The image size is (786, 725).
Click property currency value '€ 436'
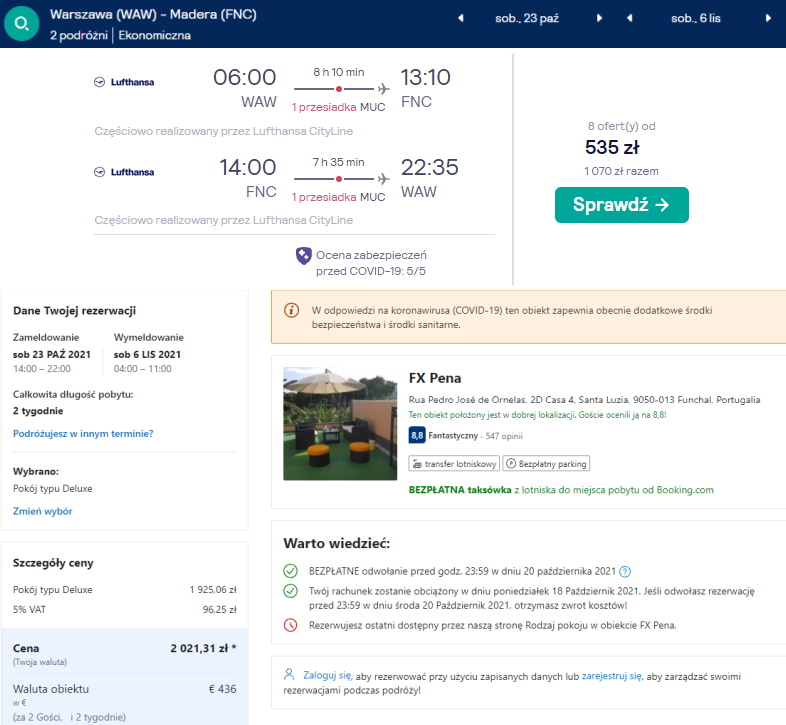coord(223,689)
